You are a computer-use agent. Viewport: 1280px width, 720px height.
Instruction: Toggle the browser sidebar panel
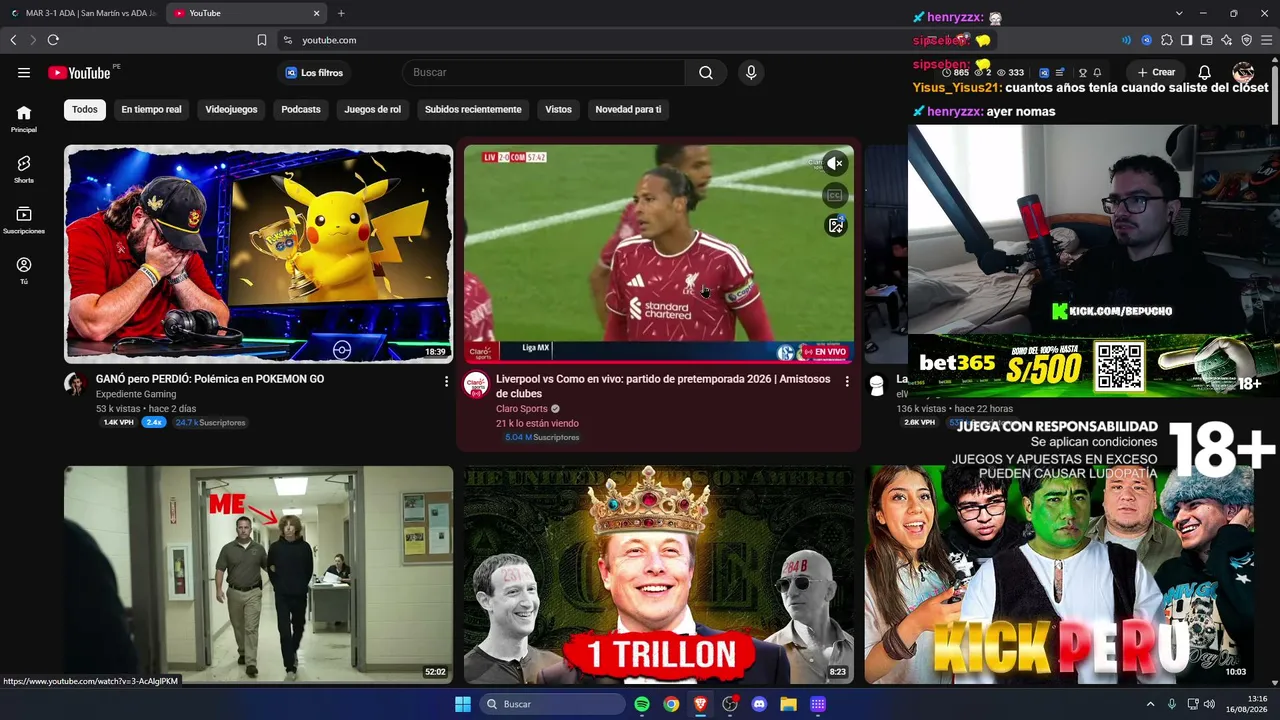pyautogui.click(x=1186, y=40)
